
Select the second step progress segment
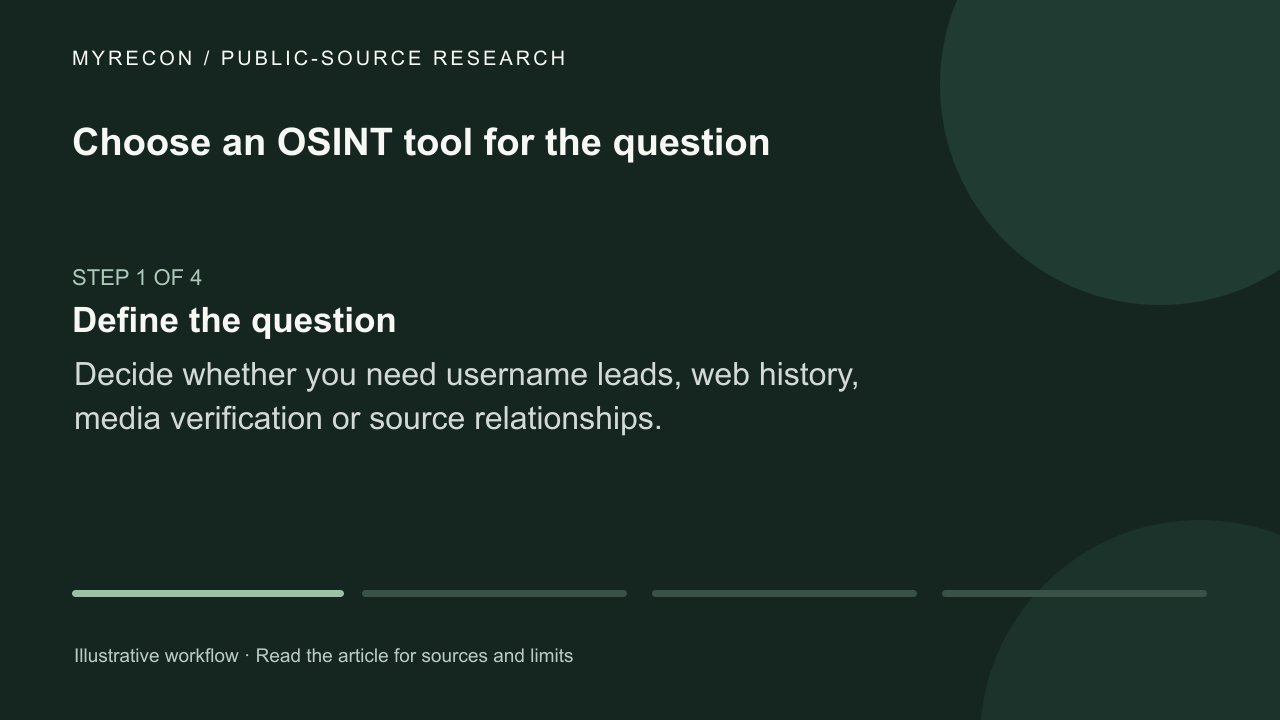[x=494, y=593]
